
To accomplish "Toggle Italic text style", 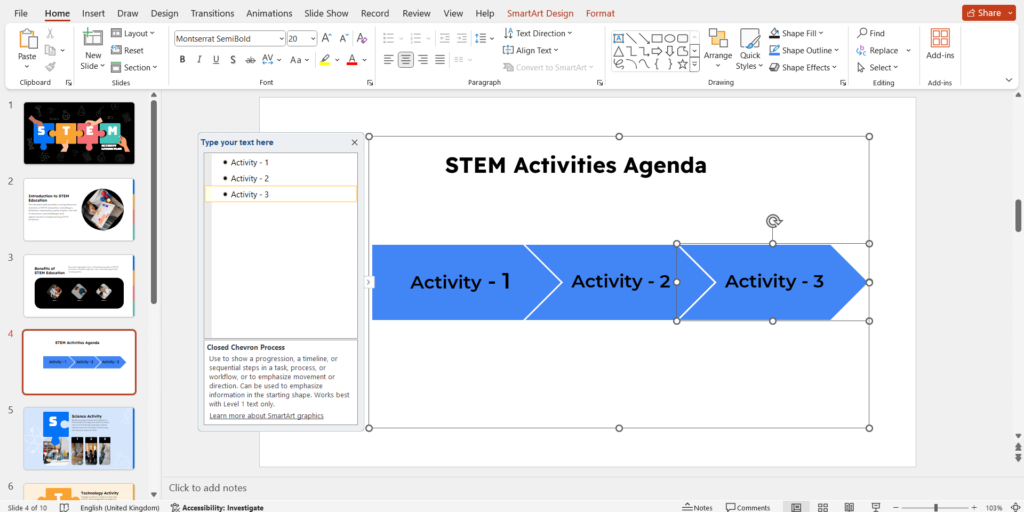I will [201, 60].
